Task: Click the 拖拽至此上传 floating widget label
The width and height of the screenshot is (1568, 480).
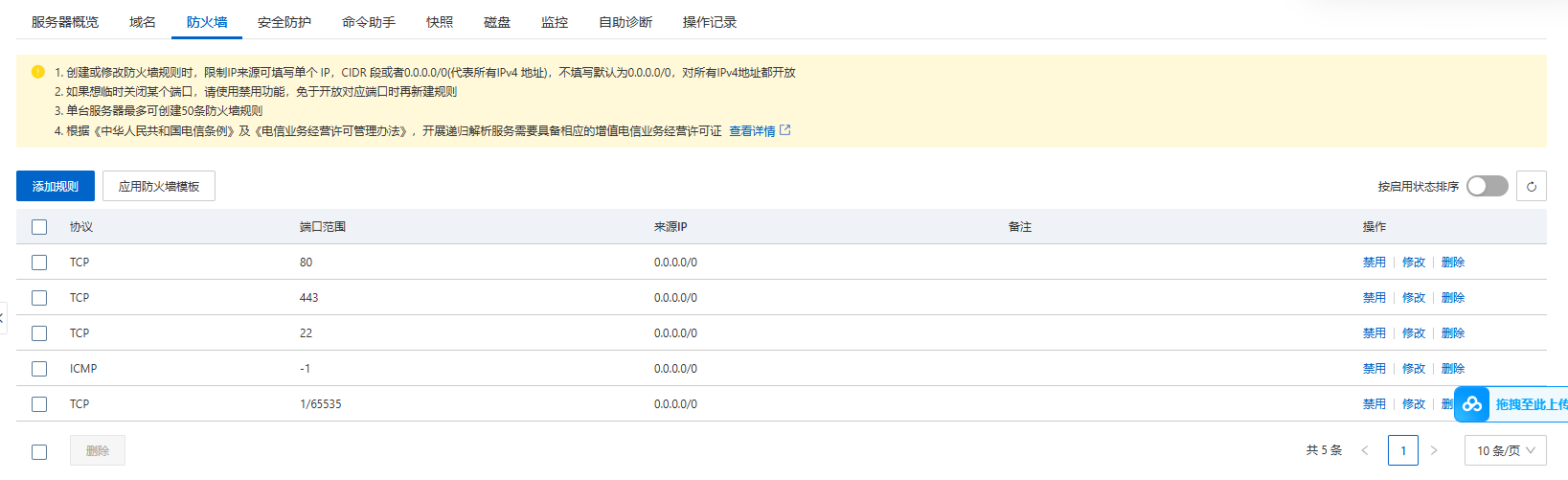Action: [x=1531, y=404]
